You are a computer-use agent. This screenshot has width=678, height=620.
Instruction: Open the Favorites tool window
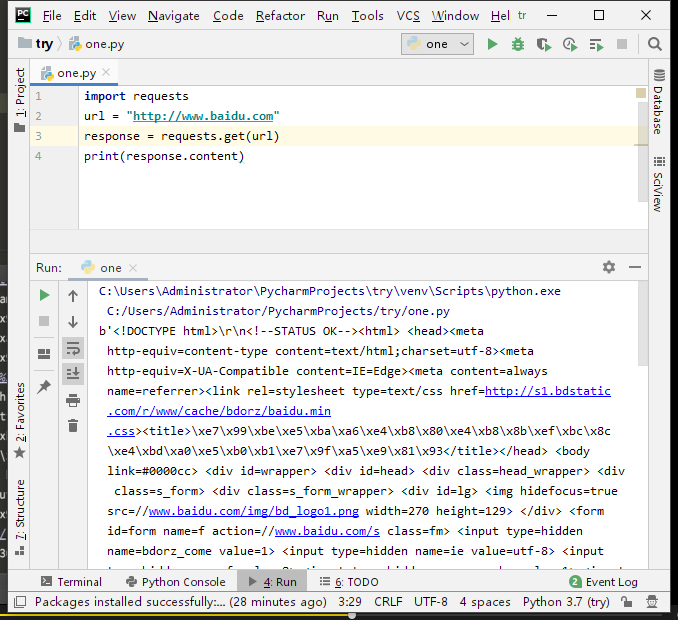19,419
